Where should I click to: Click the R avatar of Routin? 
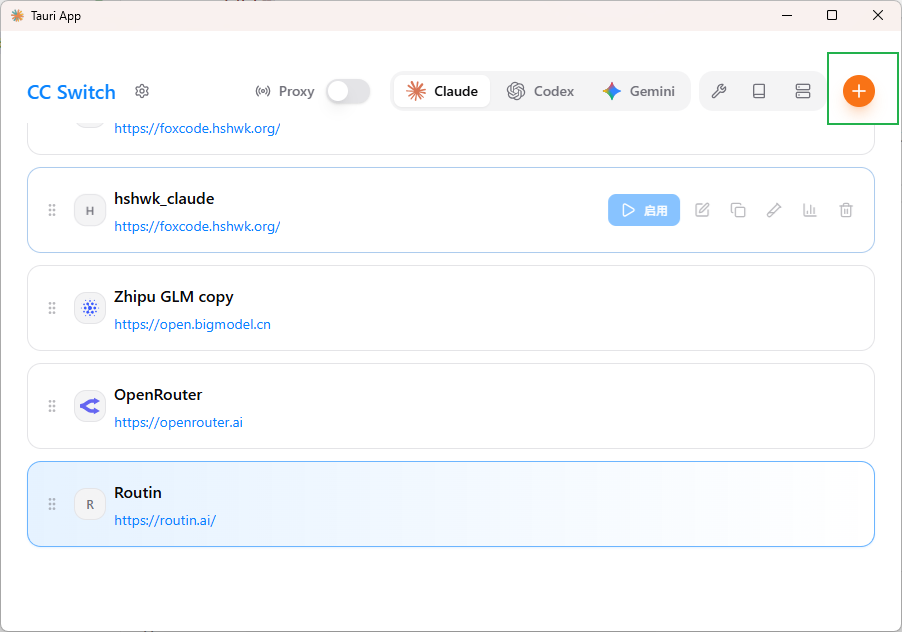point(90,504)
